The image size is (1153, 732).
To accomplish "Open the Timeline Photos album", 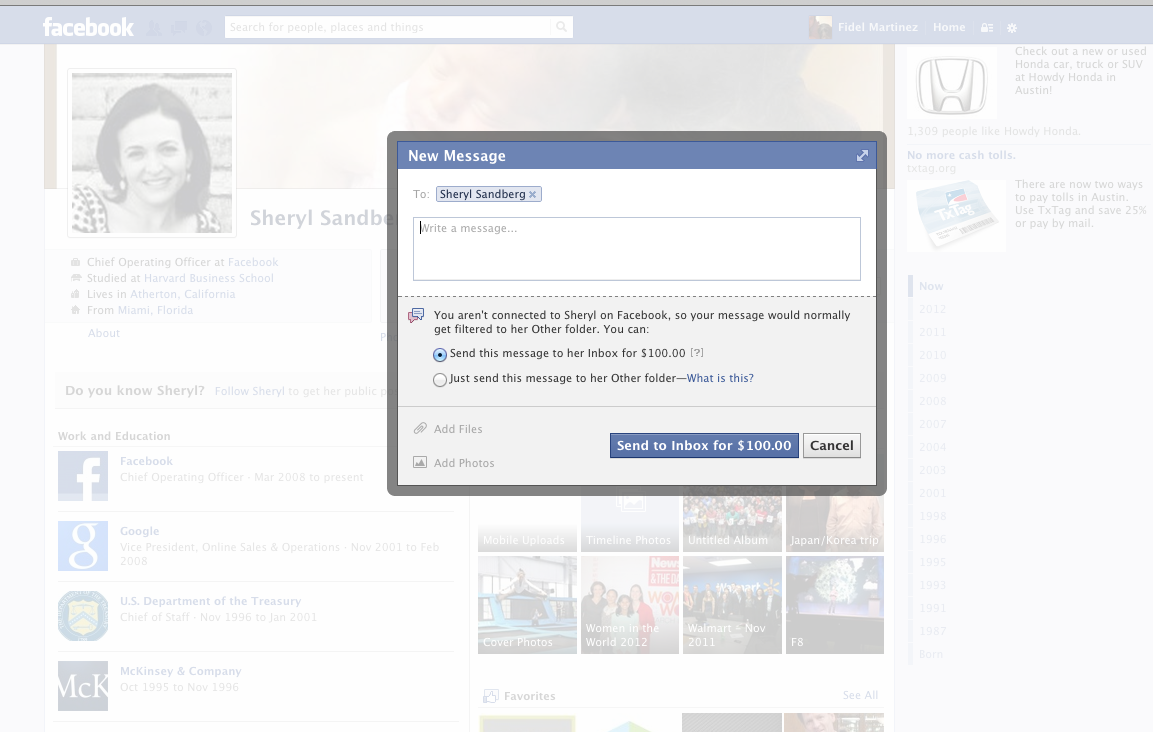I will [630, 519].
